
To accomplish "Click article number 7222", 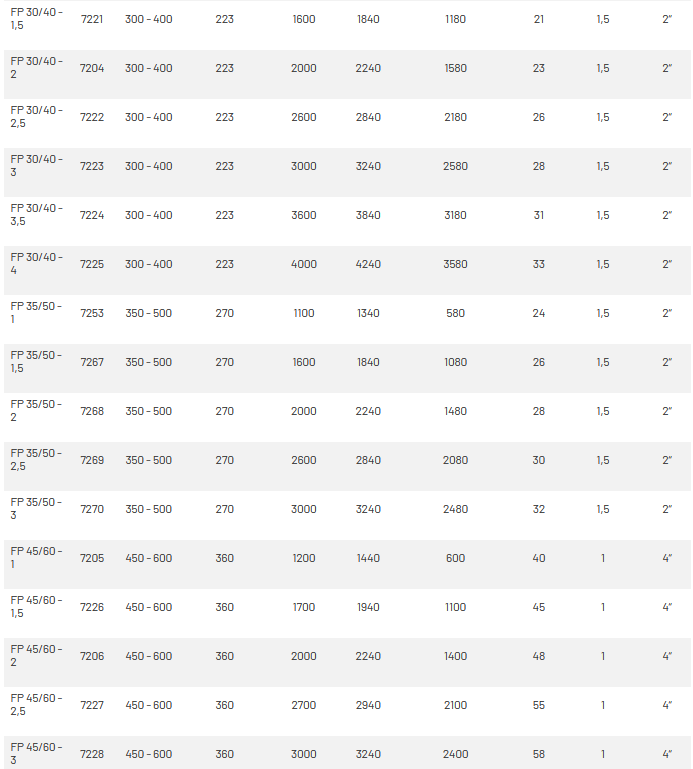I will pyautogui.click(x=92, y=117).
